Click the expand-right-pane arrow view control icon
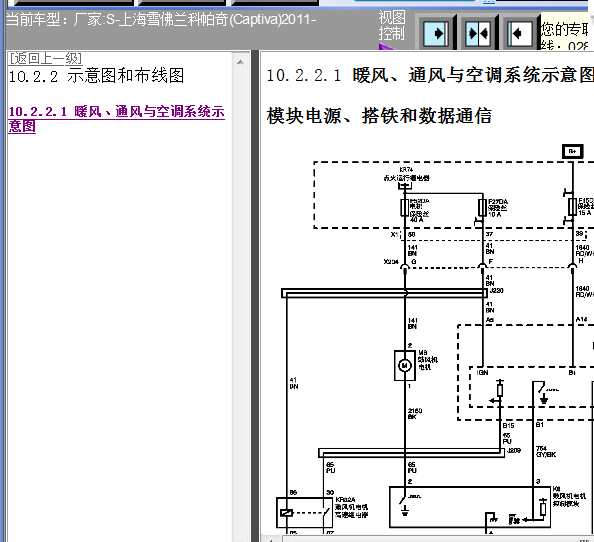594x542 pixels. [436, 34]
